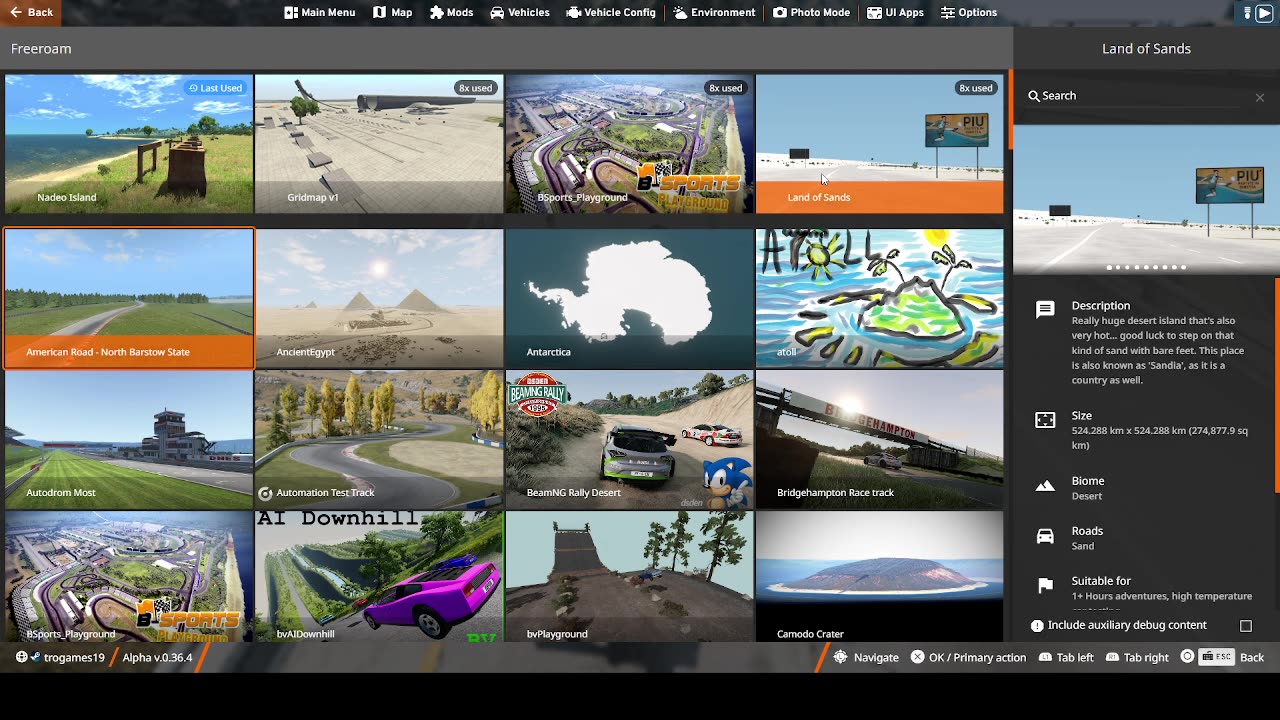Image resolution: width=1280 pixels, height=720 pixels.
Task: Select the BSports_Playground card in the bottom row
Action: point(129,577)
